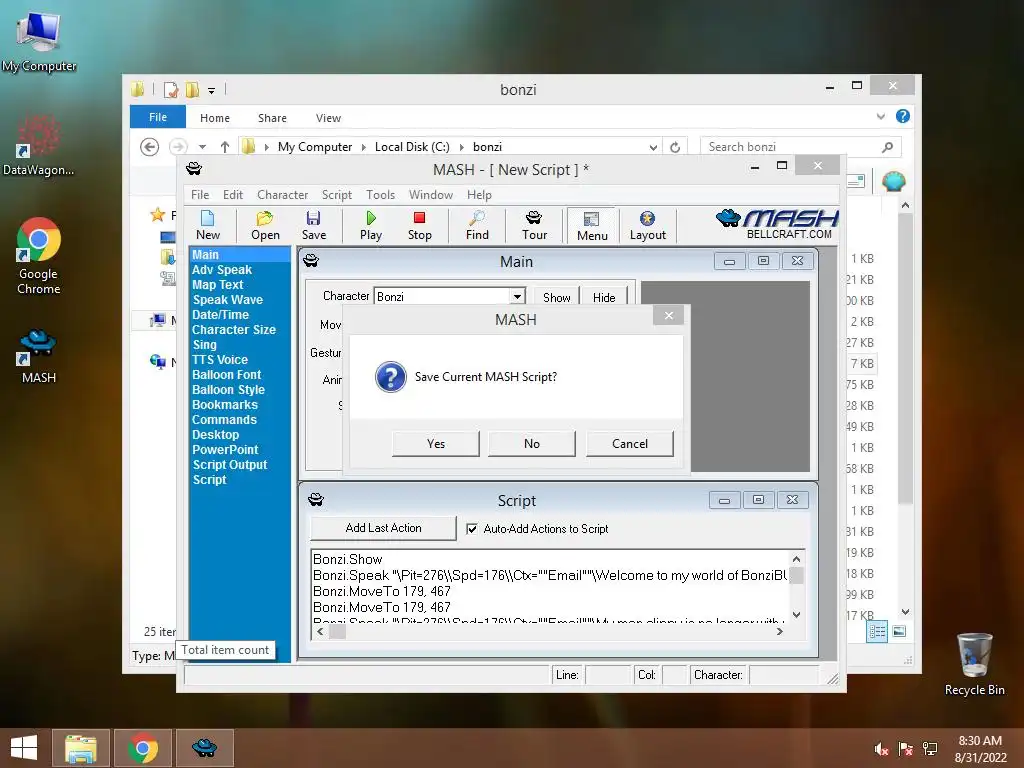
Task: Expand the Explorer address bar history dropdown
Action: [653, 148]
